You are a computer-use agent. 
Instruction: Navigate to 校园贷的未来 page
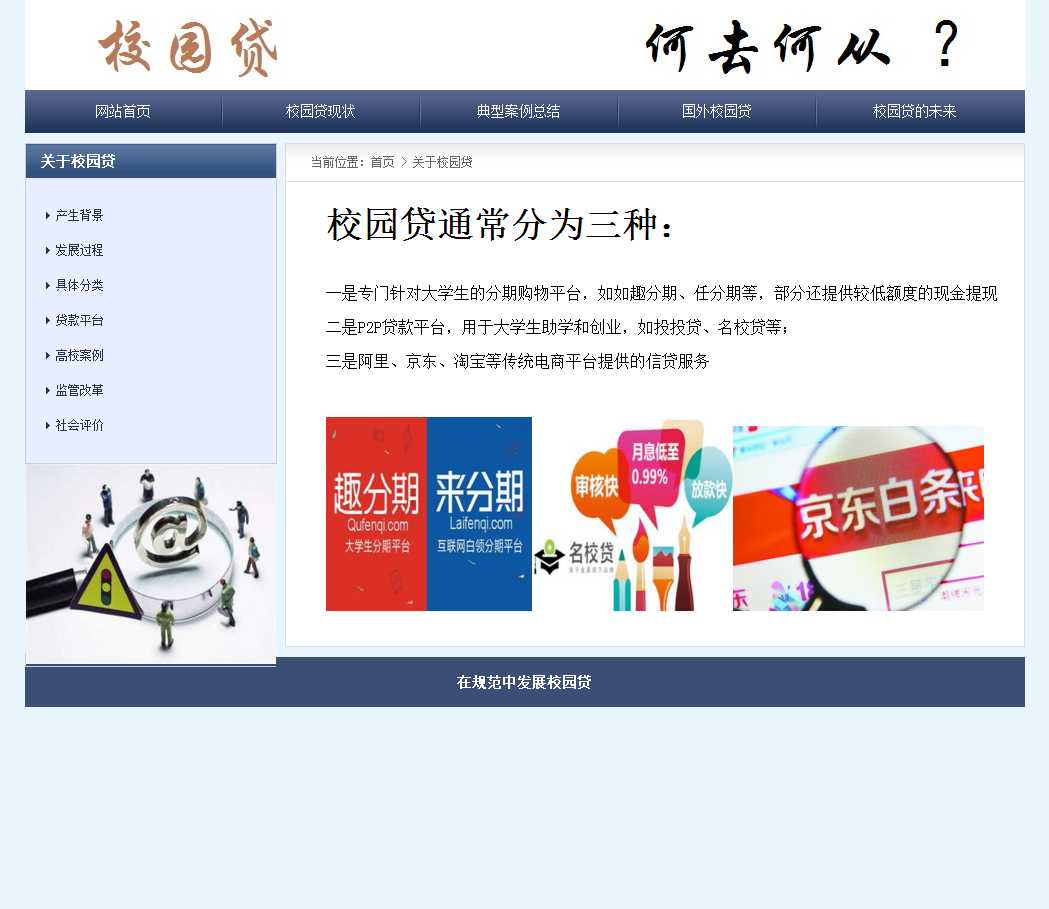pos(914,111)
